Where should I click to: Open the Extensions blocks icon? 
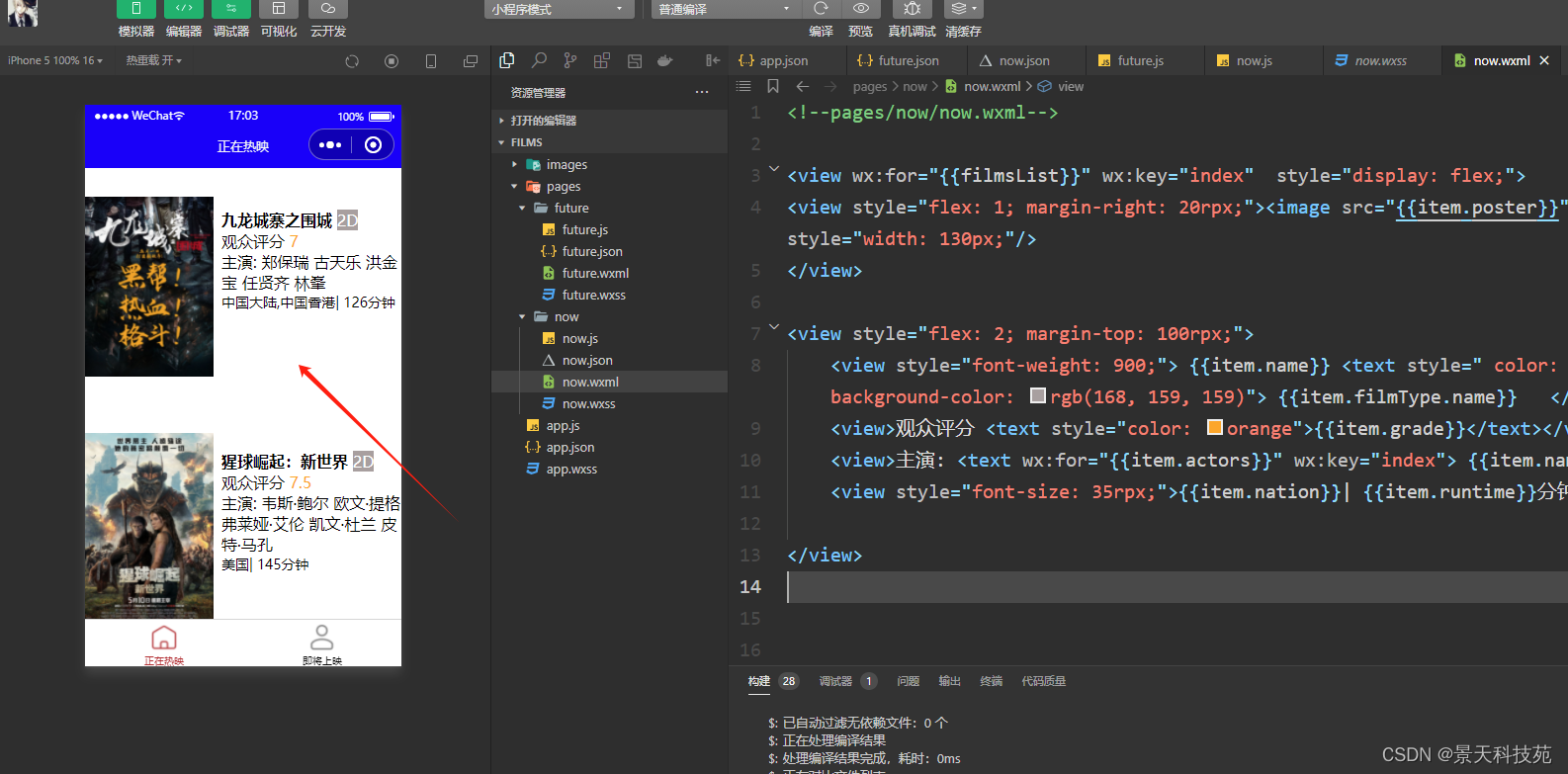point(602,60)
